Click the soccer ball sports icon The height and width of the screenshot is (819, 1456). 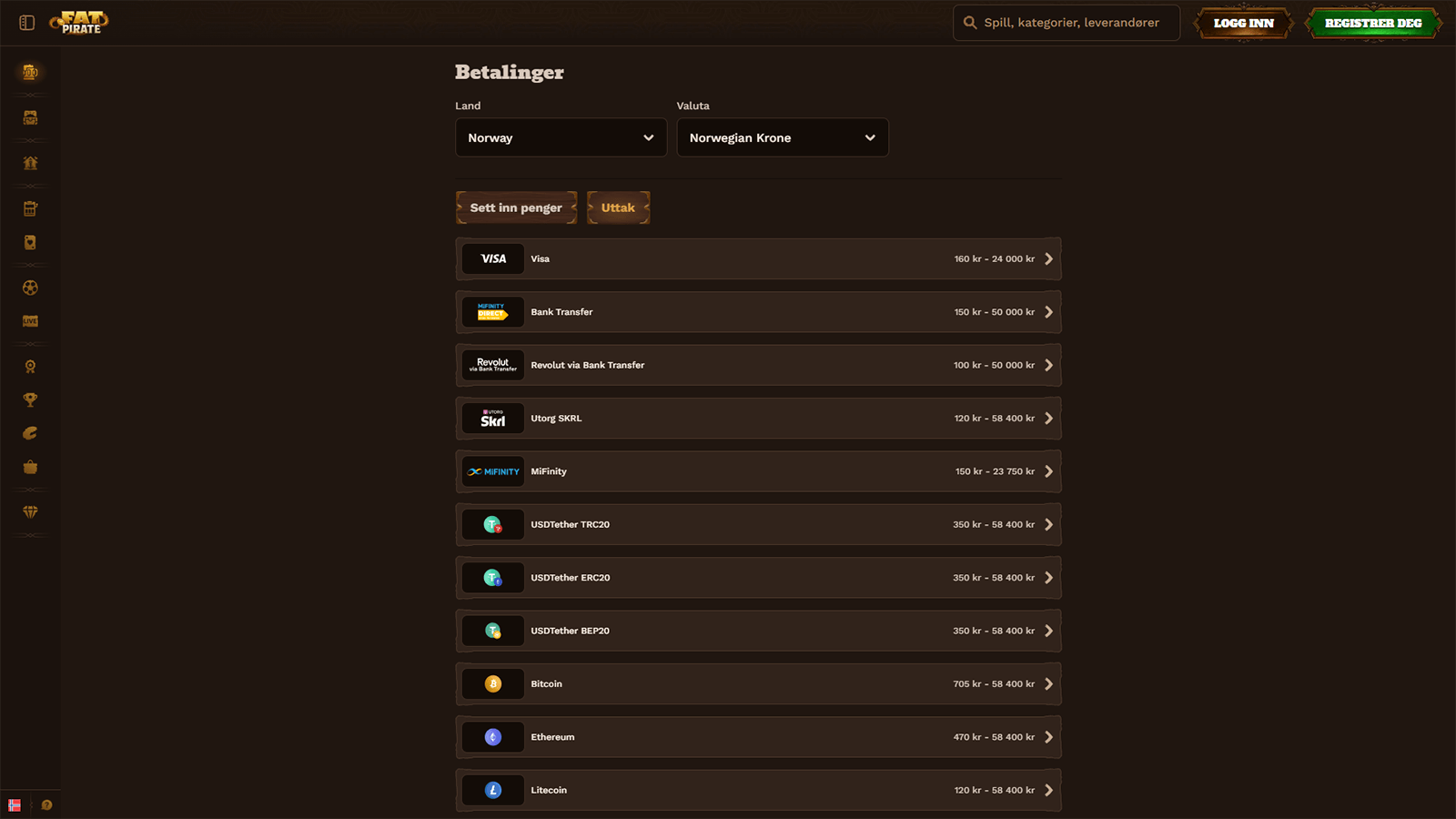[x=30, y=288]
